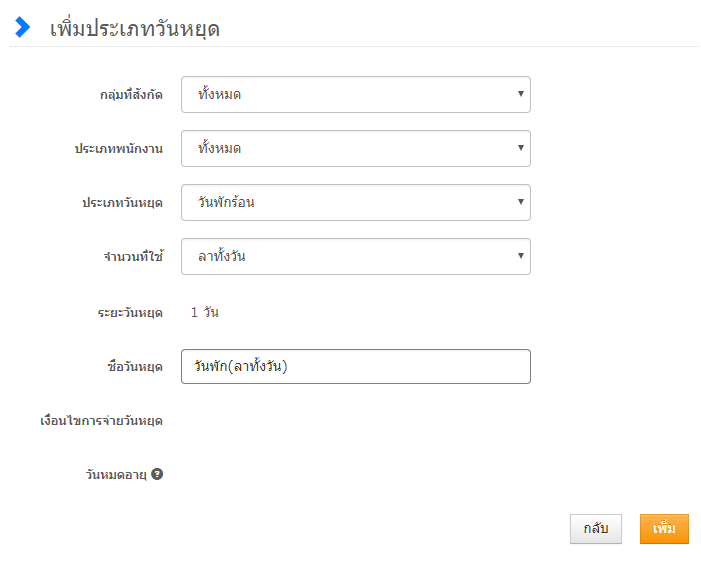
Task: Click the วันหมดอายุ label text
Action: pyautogui.click(x=116, y=475)
